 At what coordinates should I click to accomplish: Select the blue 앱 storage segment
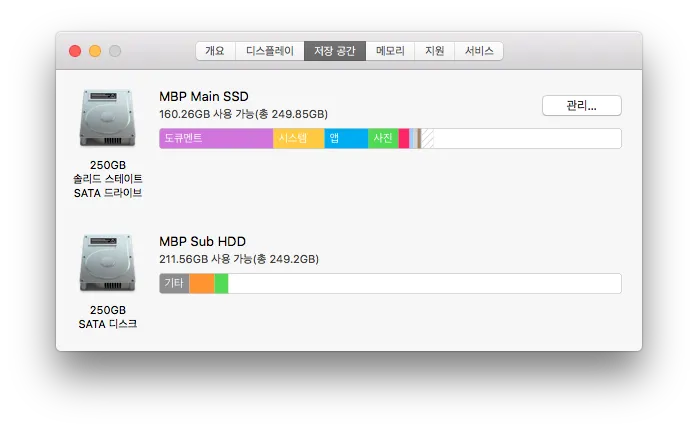[346, 139]
